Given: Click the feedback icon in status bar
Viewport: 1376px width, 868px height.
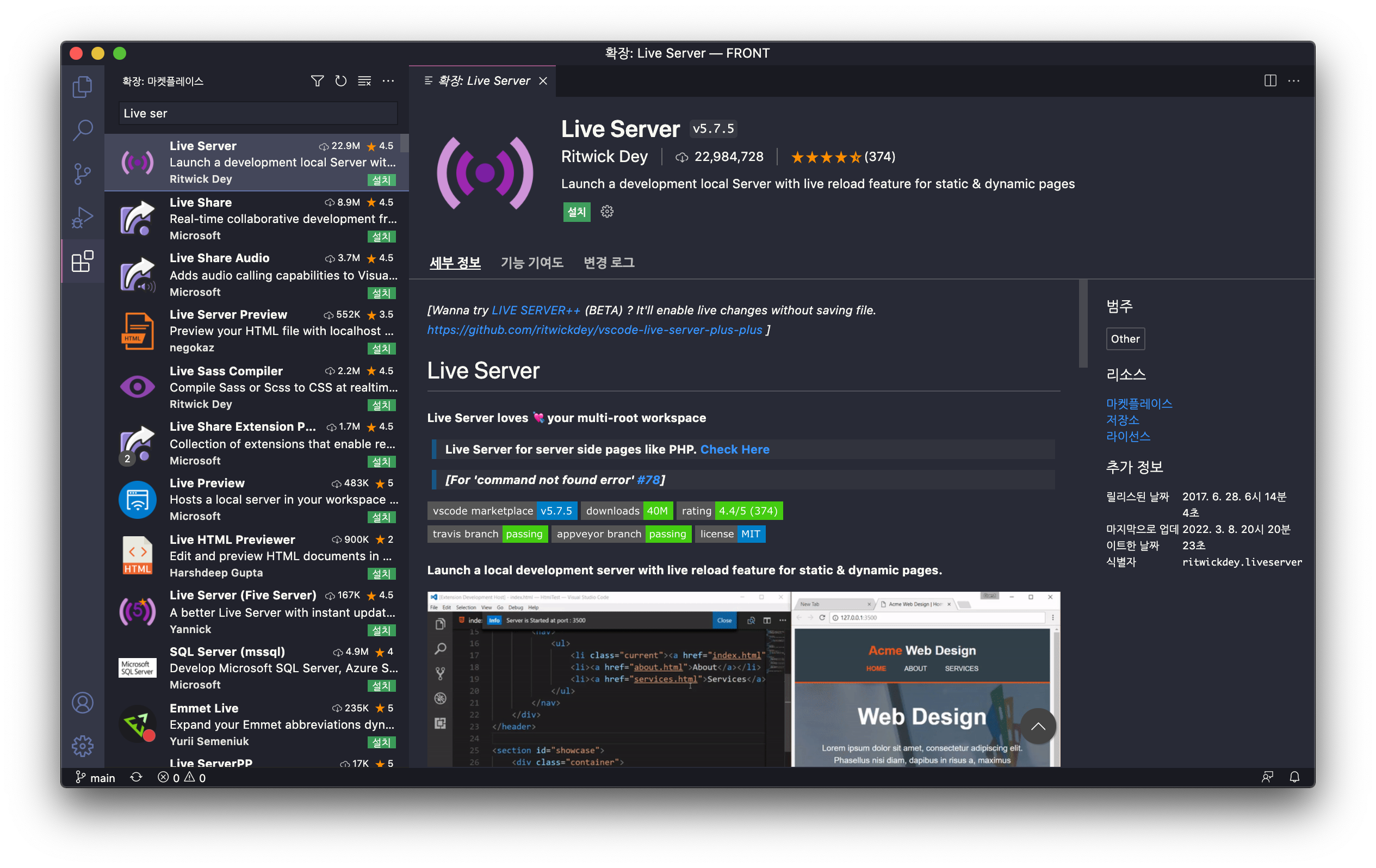Looking at the screenshot, I should 1267,777.
